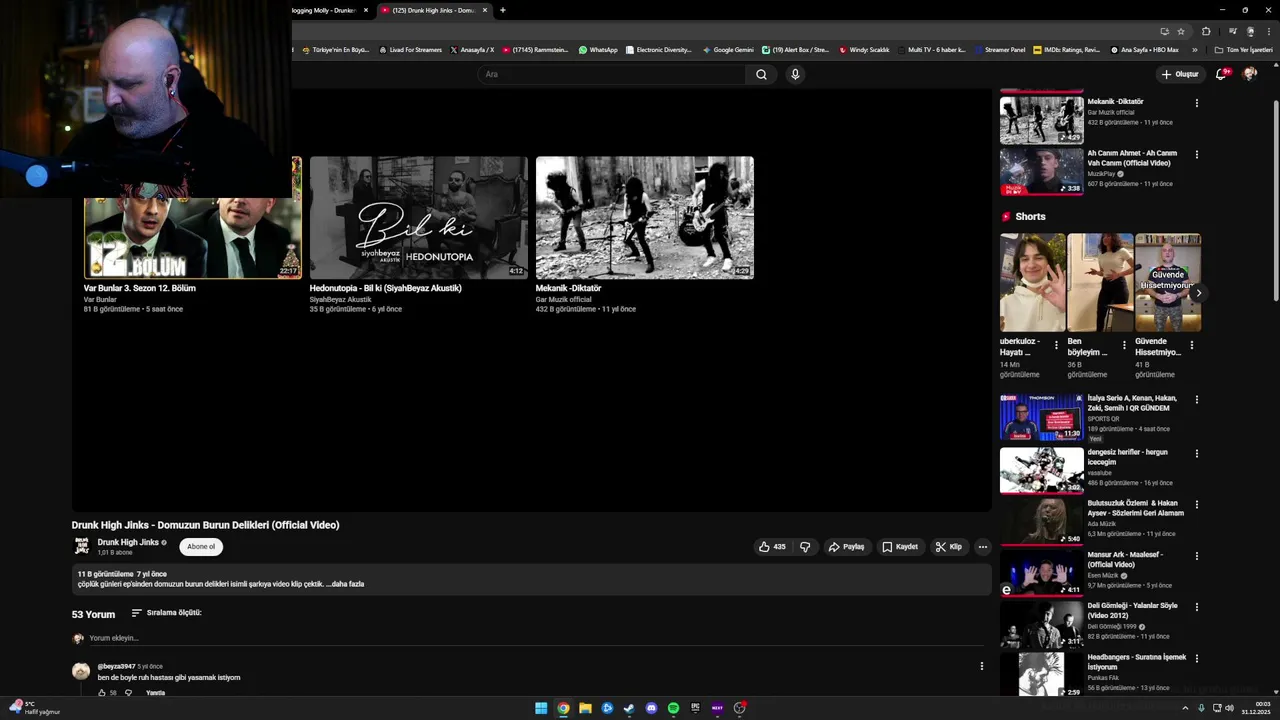Image resolution: width=1280 pixels, height=720 pixels.
Task: Open Discord from the taskbar
Action: (651, 708)
